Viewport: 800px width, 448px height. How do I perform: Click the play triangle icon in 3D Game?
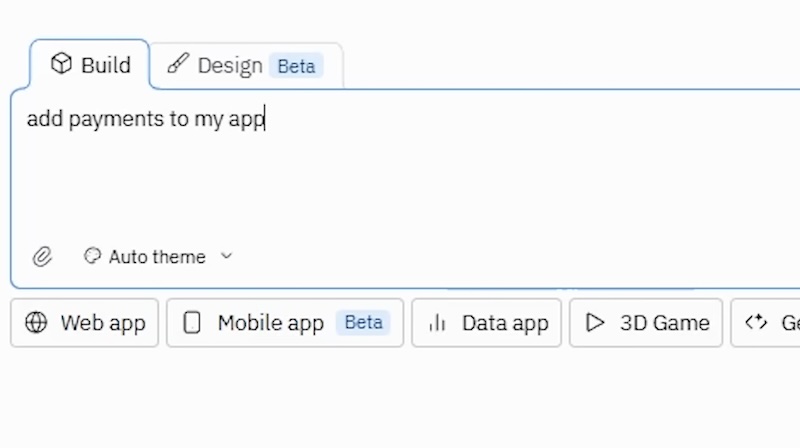(596, 323)
